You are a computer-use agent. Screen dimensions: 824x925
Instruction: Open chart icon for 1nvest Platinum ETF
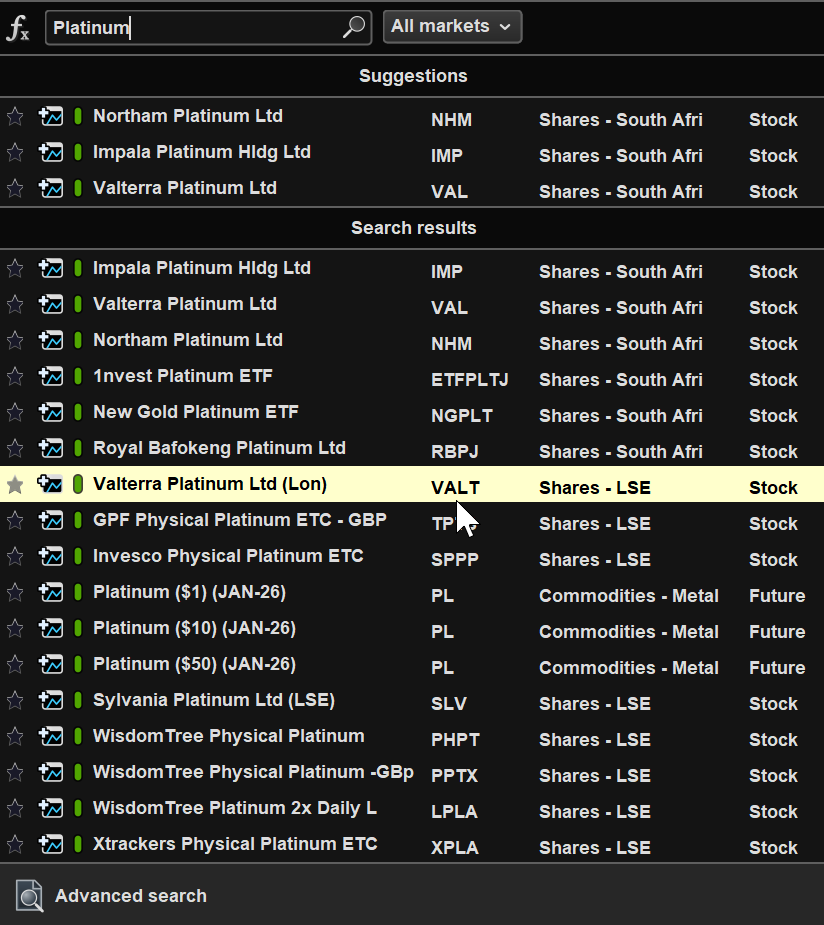(x=51, y=376)
